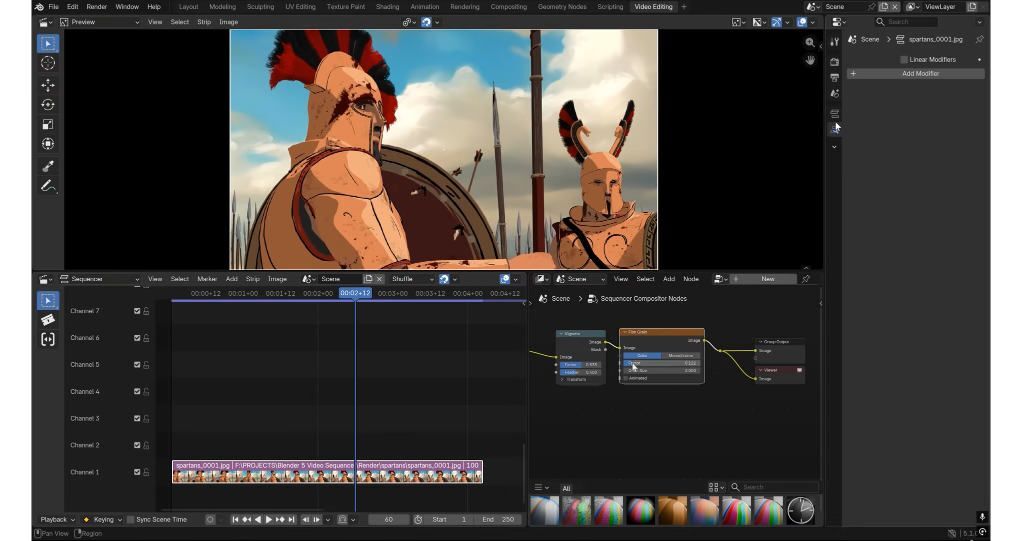
Task: Enable the Sync Scene Time checkbox
Action: click(x=131, y=520)
